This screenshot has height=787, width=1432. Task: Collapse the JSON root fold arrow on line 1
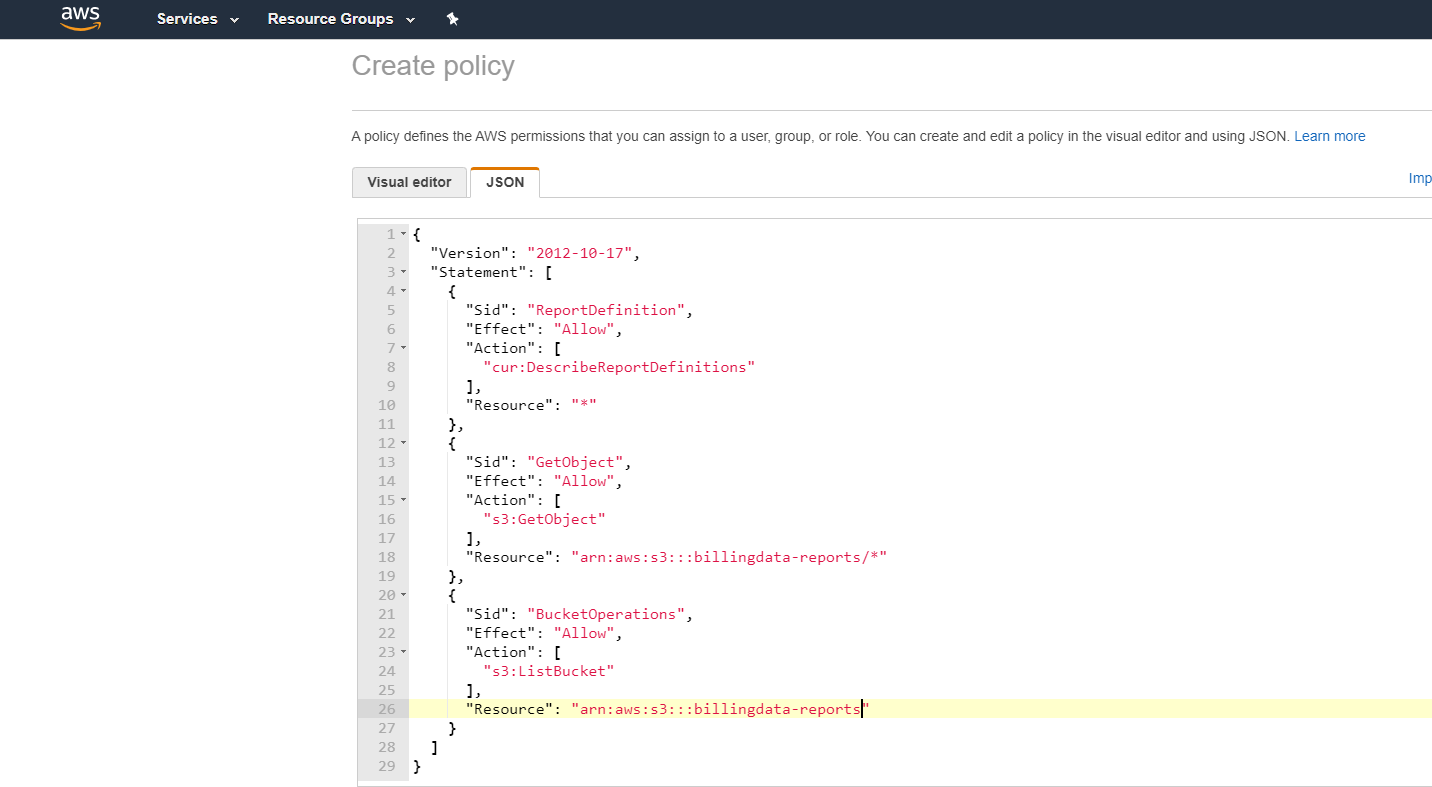click(403, 234)
